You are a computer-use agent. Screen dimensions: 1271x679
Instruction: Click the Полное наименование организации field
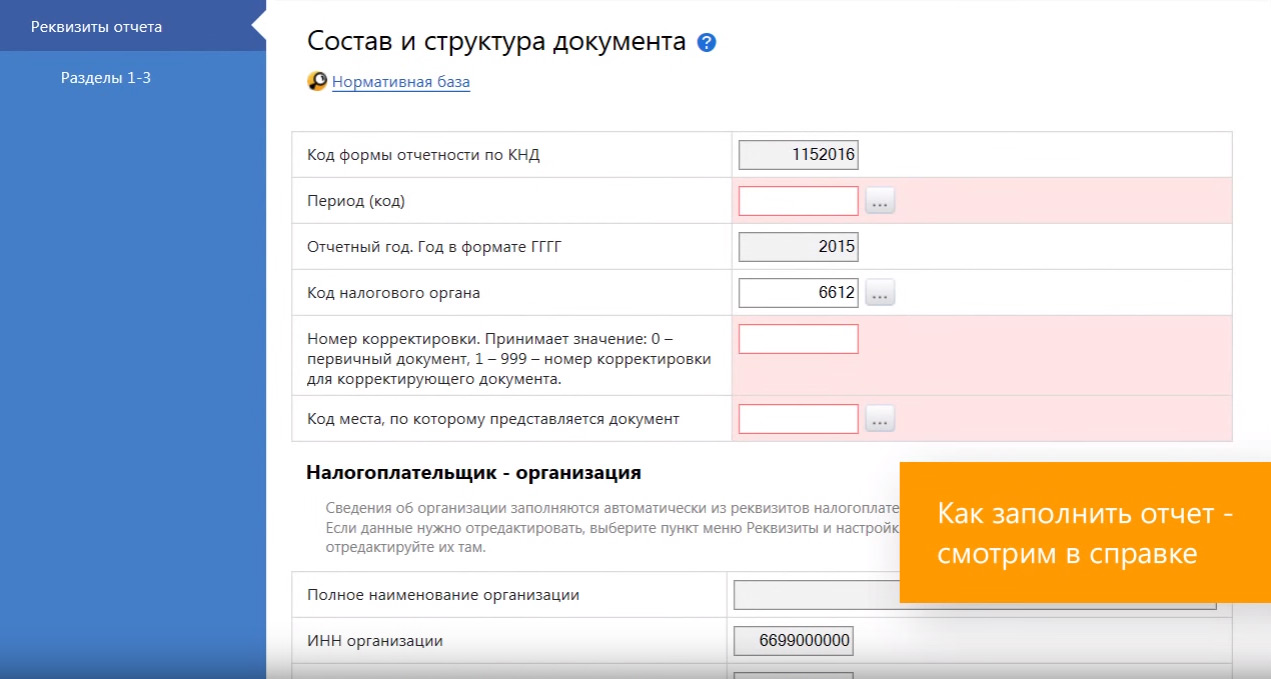[x=815, y=595]
